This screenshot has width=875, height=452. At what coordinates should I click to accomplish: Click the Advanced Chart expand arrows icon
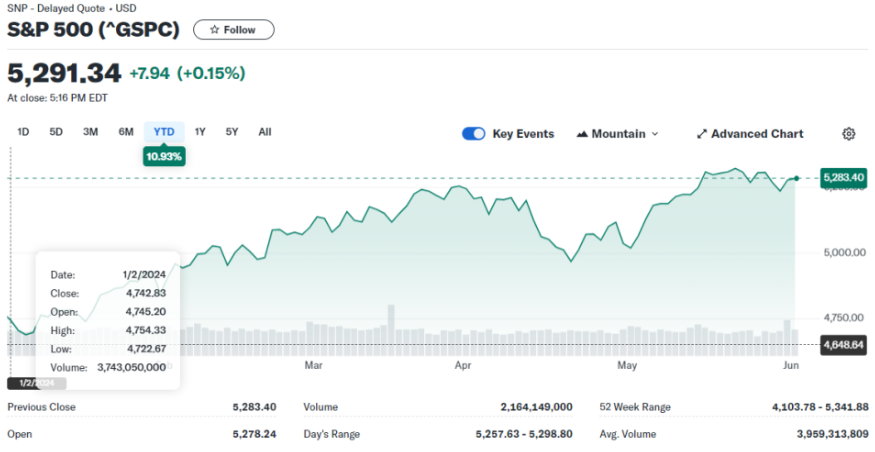click(702, 134)
